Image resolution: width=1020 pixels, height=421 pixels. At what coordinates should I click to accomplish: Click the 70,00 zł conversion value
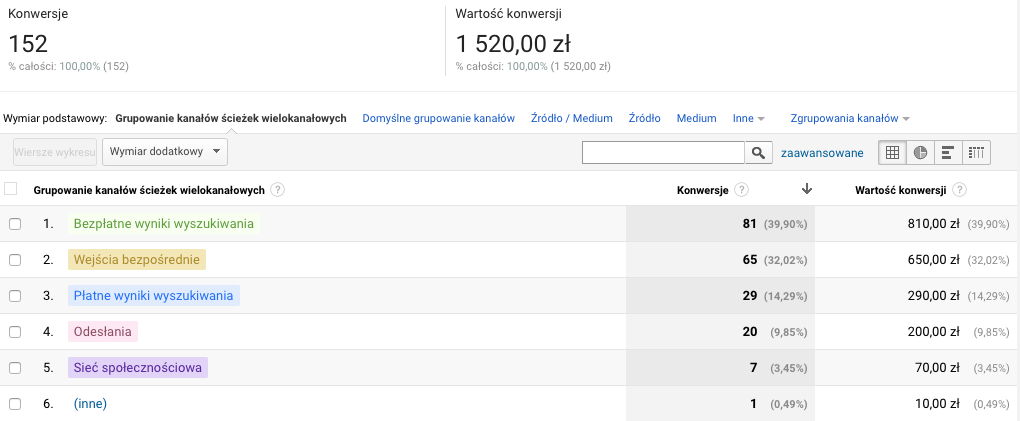(937, 368)
